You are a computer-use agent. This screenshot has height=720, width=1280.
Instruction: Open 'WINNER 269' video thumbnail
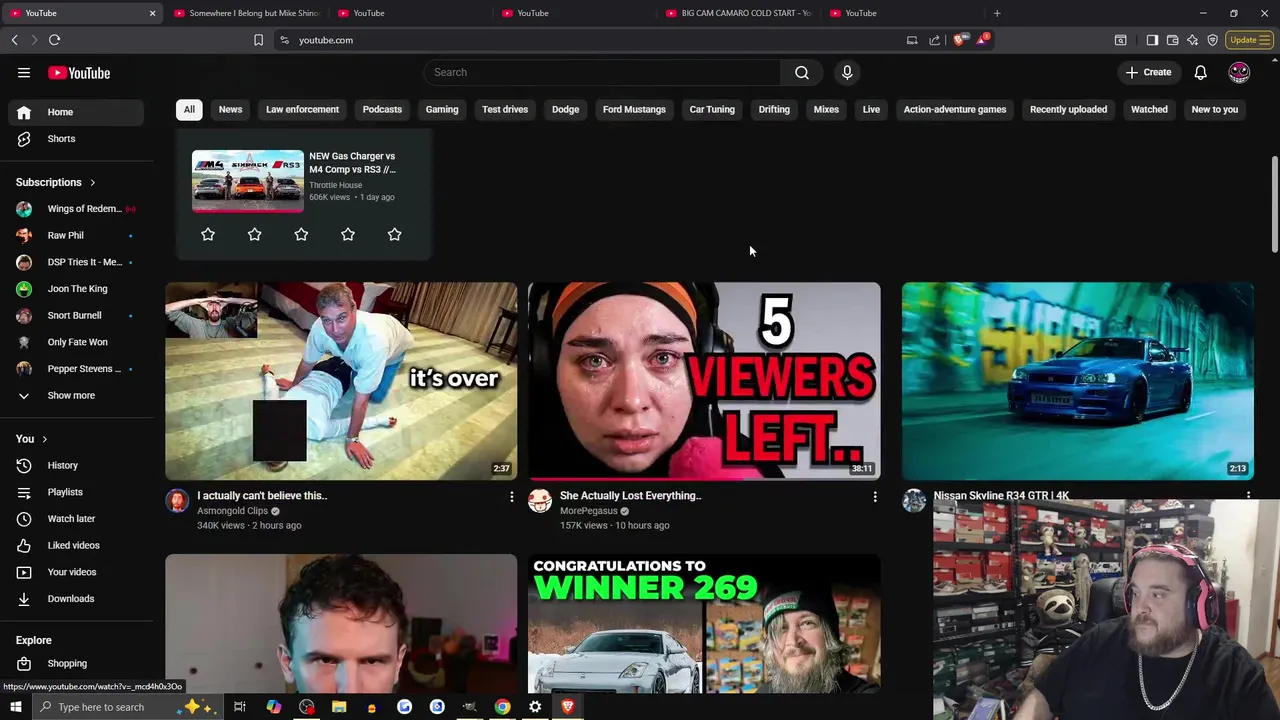point(704,624)
